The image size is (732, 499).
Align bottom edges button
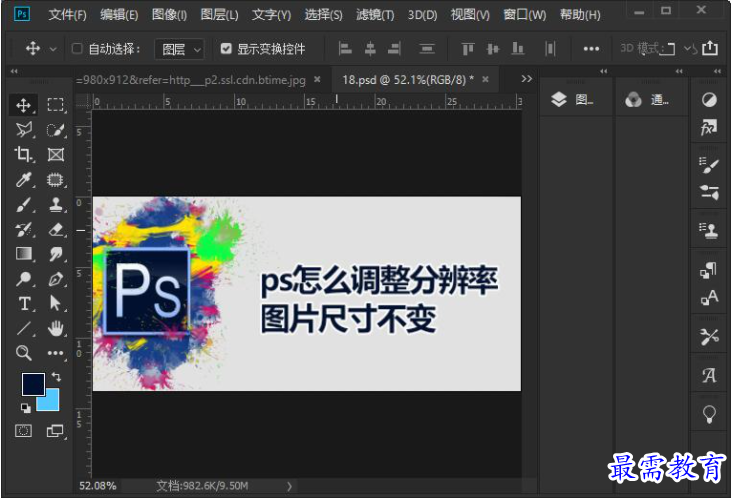[x=518, y=49]
